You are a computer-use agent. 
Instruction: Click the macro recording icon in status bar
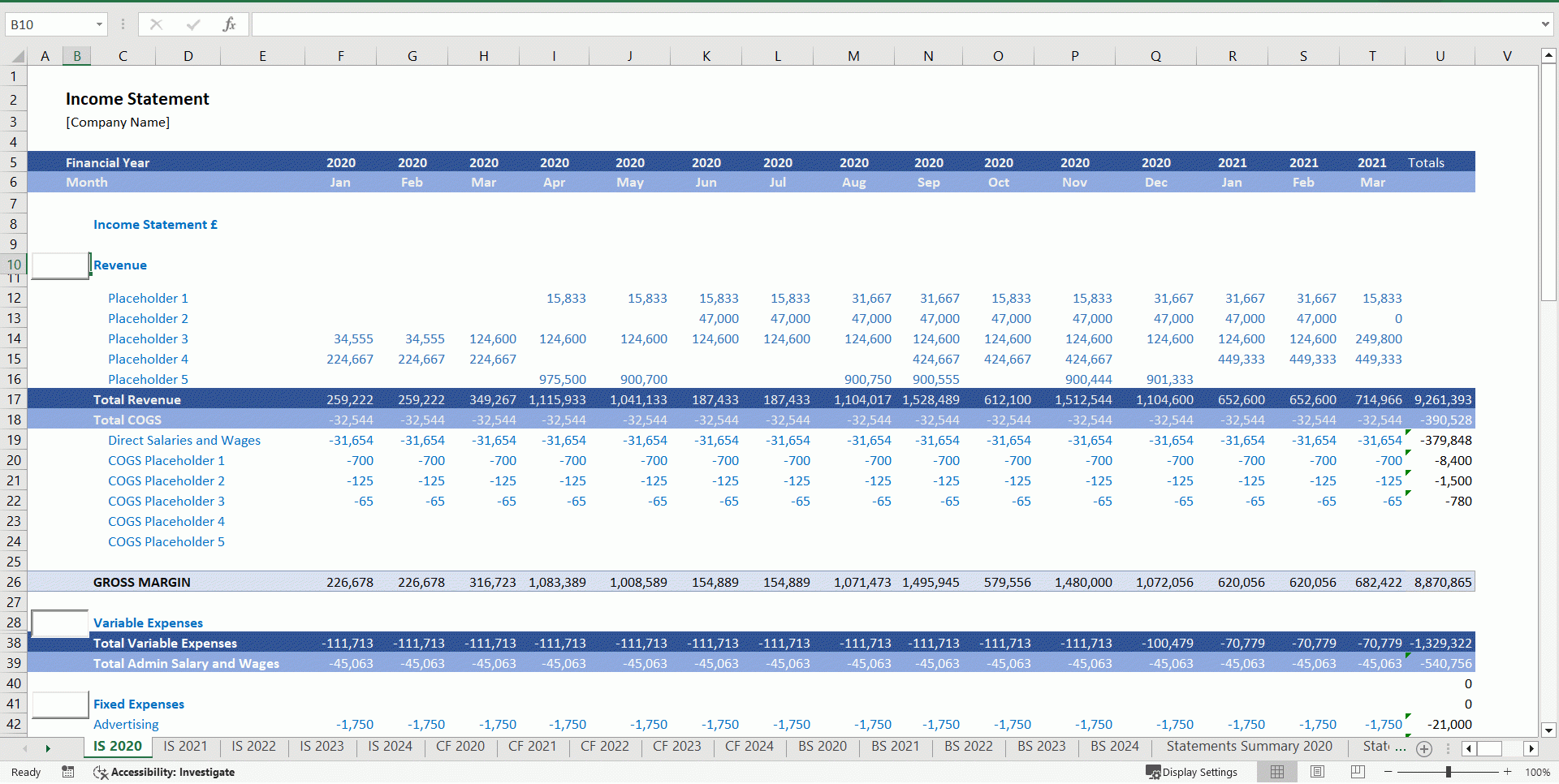[68, 772]
